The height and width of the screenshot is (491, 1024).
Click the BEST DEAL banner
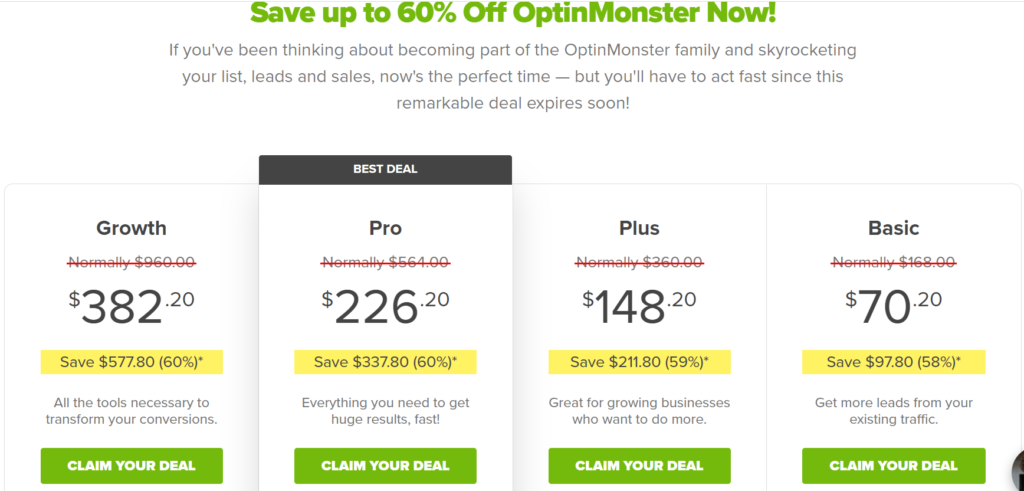(x=385, y=169)
